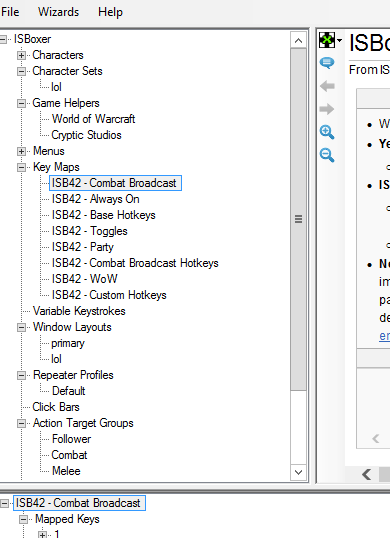The height and width of the screenshot is (538, 390).
Task: Select the Character Sets tree item
Action: pos(67,71)
